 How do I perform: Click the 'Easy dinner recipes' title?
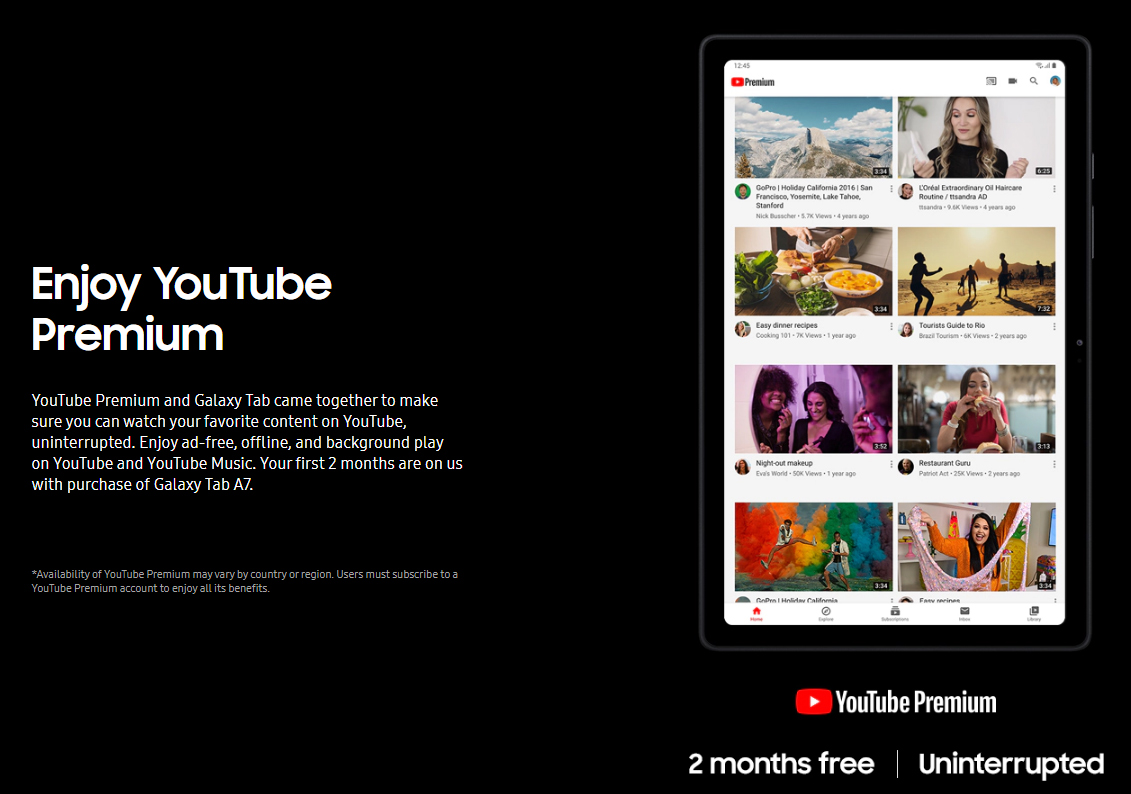coord(786,325)
